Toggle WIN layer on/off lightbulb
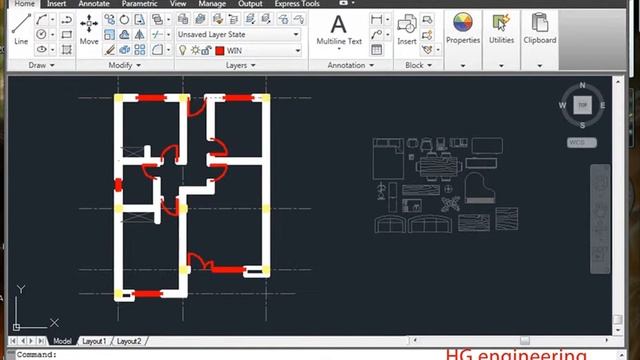Screen dimensions: 640x360 (183, 50)
